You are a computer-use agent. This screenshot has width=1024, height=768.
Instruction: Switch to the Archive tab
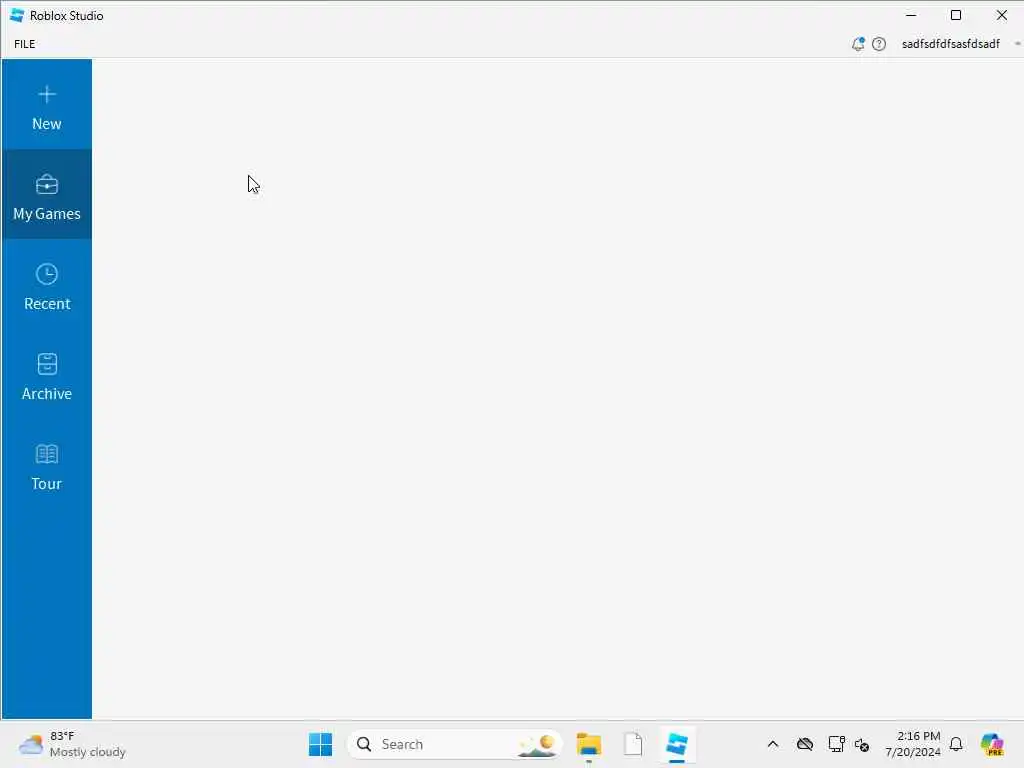(x=46, y=376)
